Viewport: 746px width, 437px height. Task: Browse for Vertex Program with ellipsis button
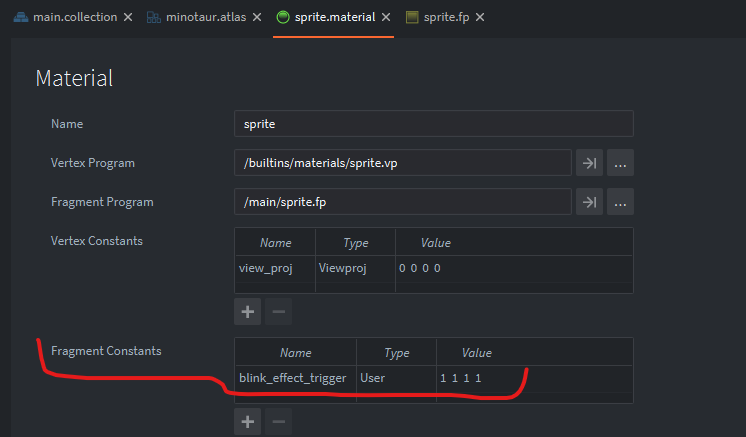(x=620, y=163)
